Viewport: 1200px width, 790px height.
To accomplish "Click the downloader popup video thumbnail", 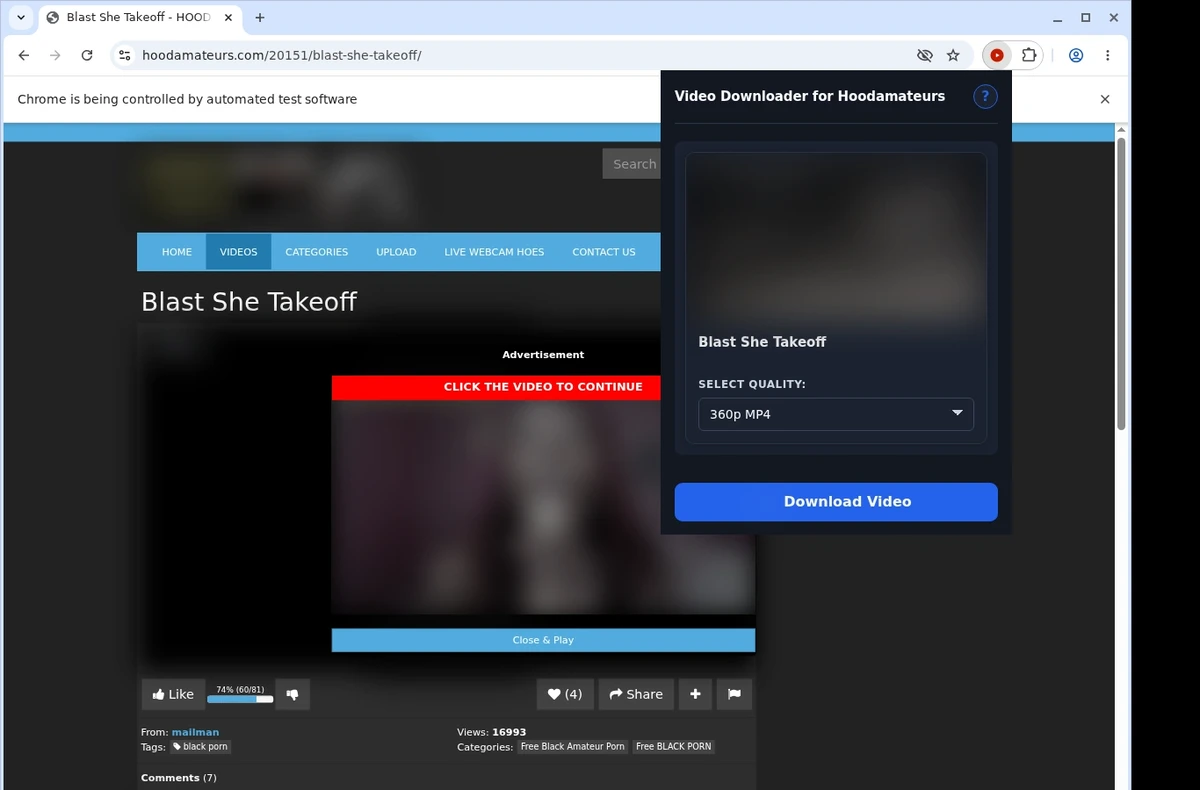I will click(x=836, y=238).
